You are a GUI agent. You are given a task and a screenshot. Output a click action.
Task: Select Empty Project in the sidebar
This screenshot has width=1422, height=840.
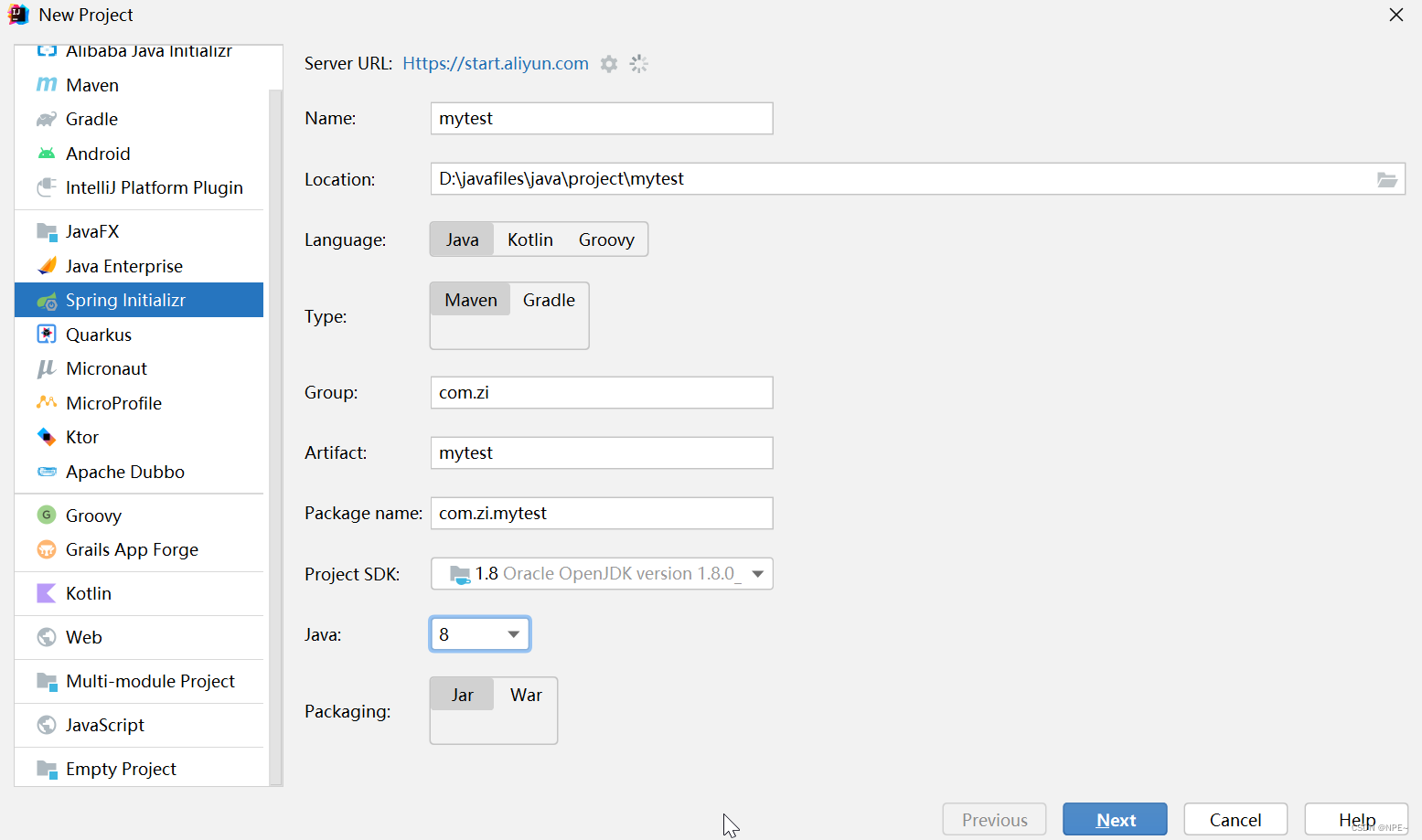click(139, 769)
